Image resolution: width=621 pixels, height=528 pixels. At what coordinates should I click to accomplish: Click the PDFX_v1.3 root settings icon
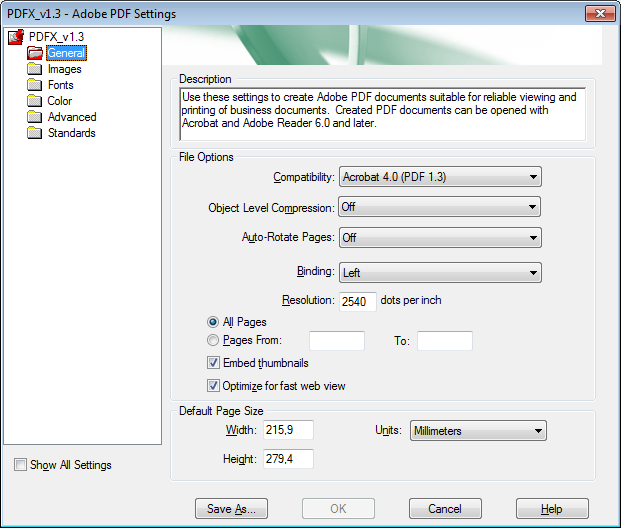pyautogui.click(x=16, y=37)
